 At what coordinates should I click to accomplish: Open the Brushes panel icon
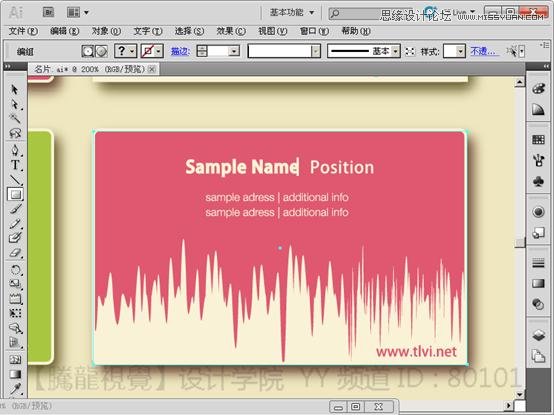[x=538, y=160]
